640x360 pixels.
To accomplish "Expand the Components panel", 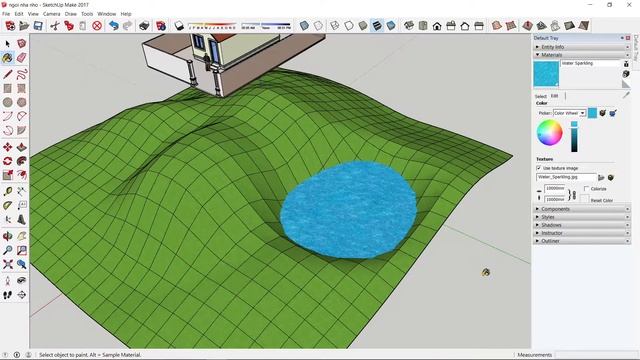I will tap(581, 209).
